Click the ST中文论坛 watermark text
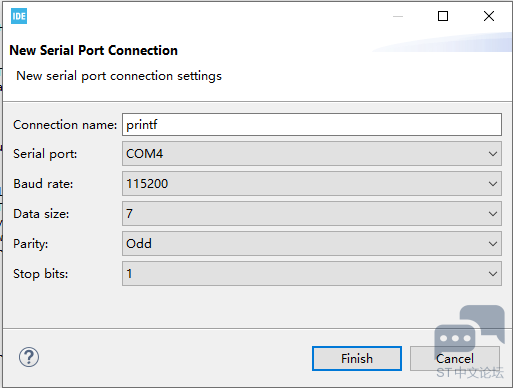The width and height of the screenshot is (513, 388). click(x=470, y=373)
